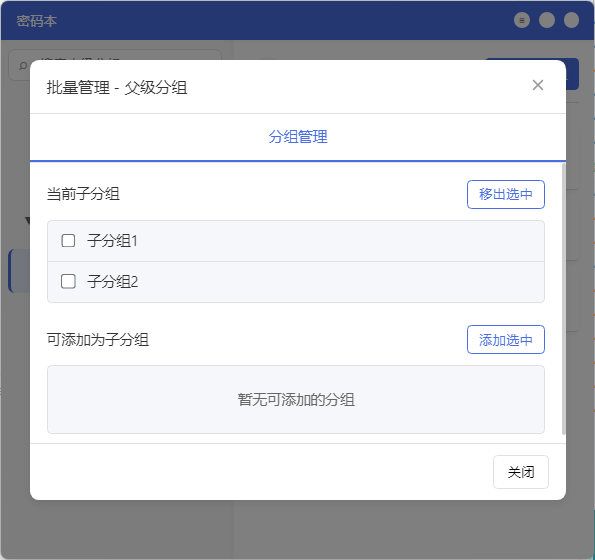The width and height of the screenshot is (595, 560).
Task: Check the 子分组2 checkbox
Action: tap(68, 282)
